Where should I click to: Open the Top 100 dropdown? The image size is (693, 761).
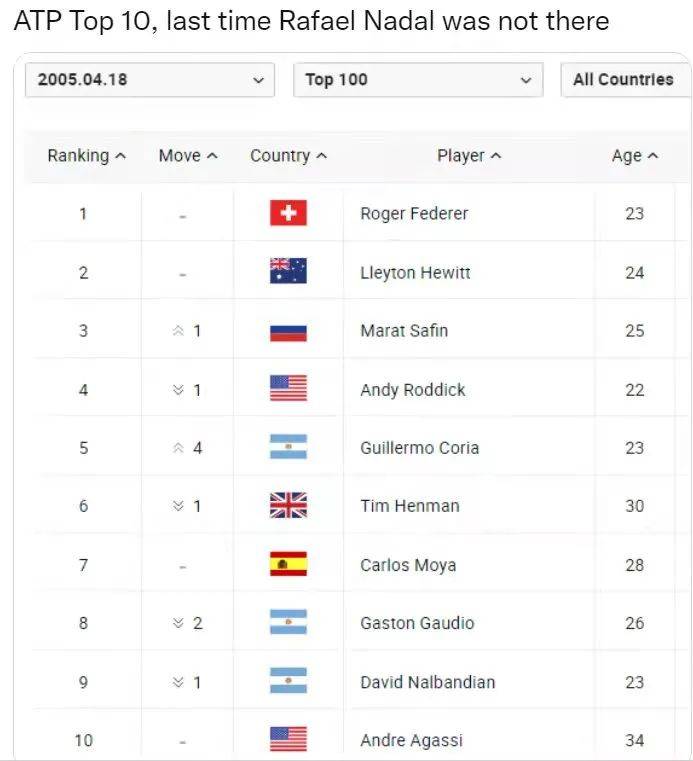click(x=418, y=80)
